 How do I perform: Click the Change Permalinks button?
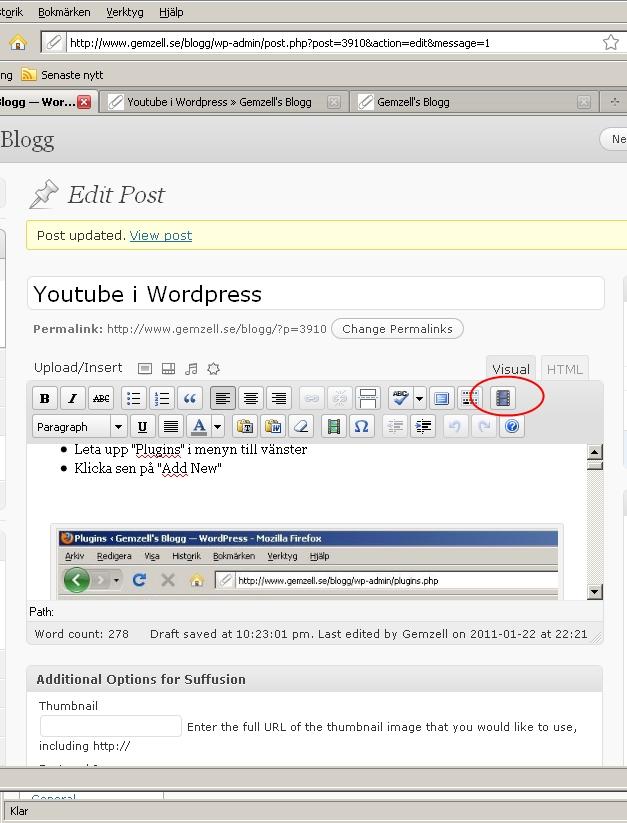tap(397, 329)
